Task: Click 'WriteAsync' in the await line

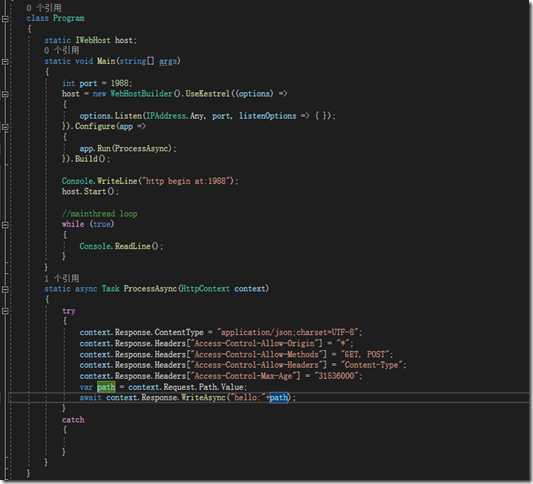Action: (x=203, y=397)
